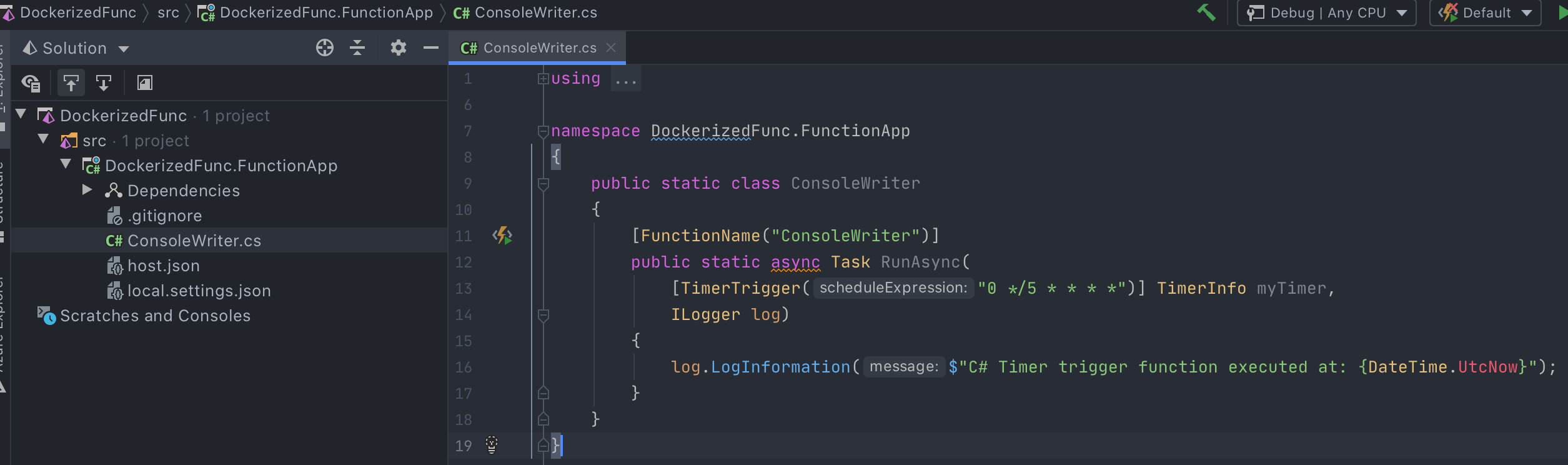This screenshot has width=1568, height=465.
Task: Collapse the class fold marker on line 9
Action: tap(543, 184)
